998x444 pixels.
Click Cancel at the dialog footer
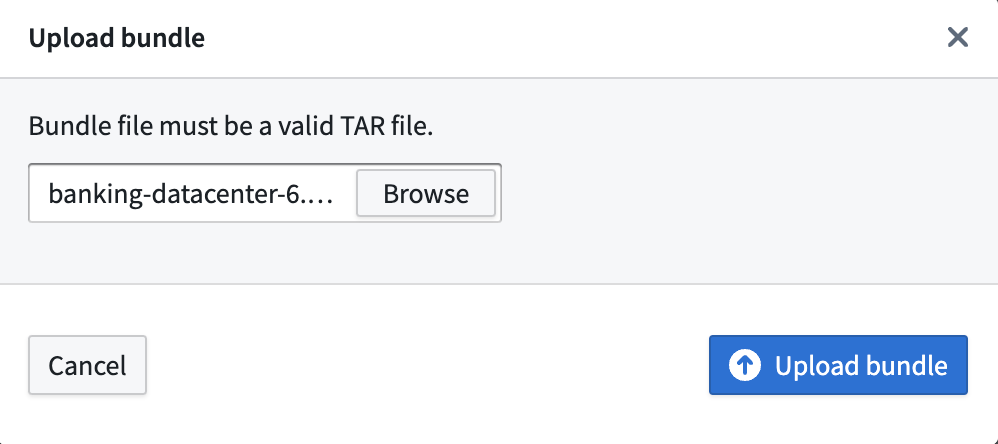[87, 365]
